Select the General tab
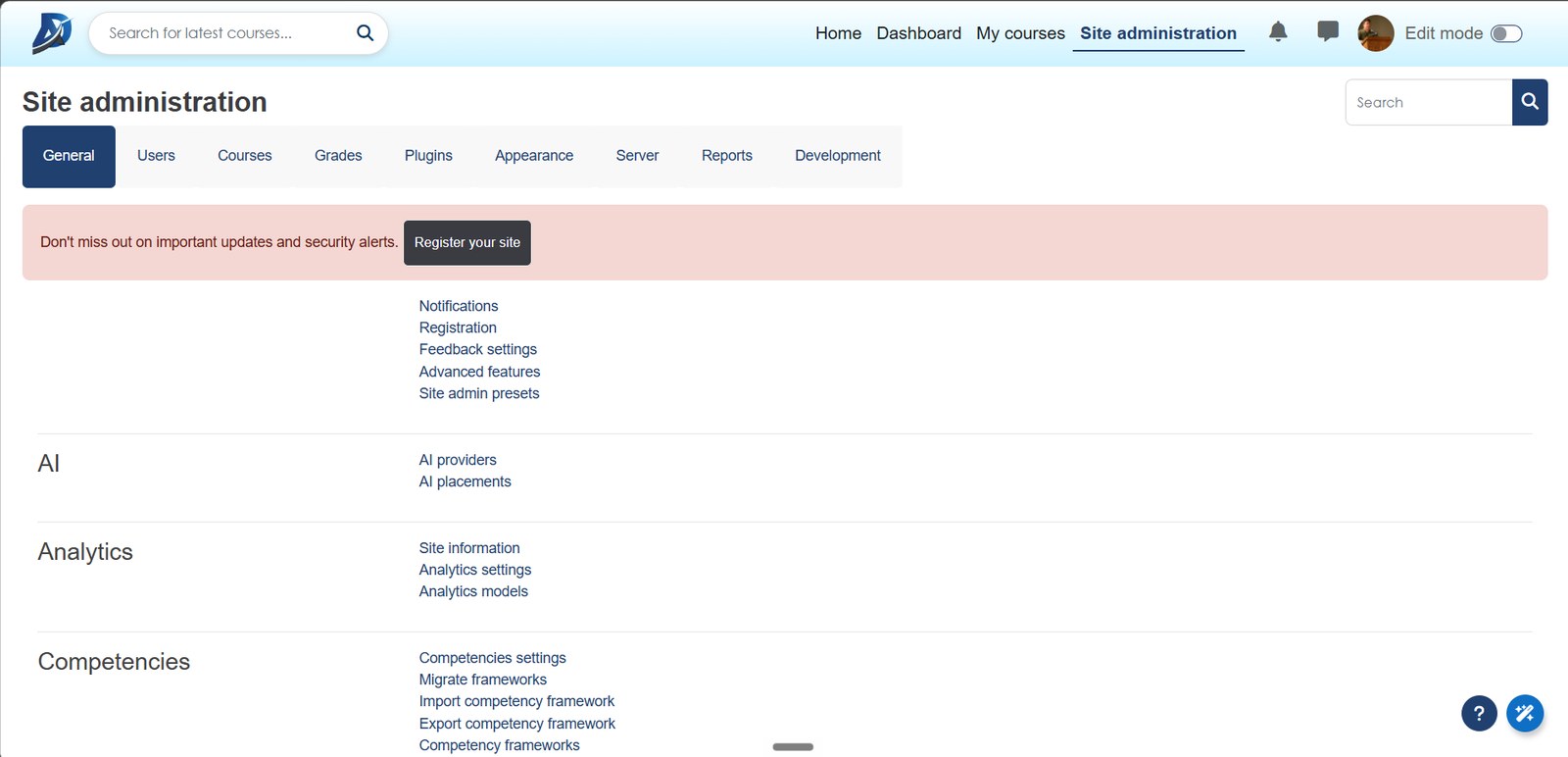This screenshot has height=757, width=1568. pyautogui.click(x=69, y=156)
